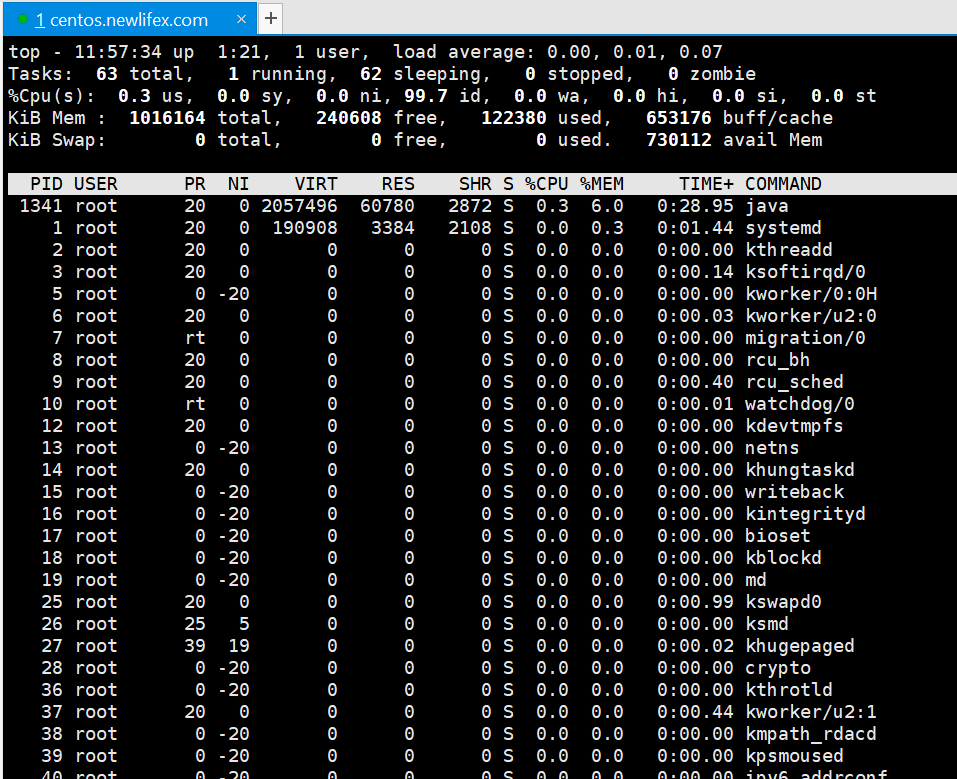
Task: Select the md command text
Action: pos(756,579)
